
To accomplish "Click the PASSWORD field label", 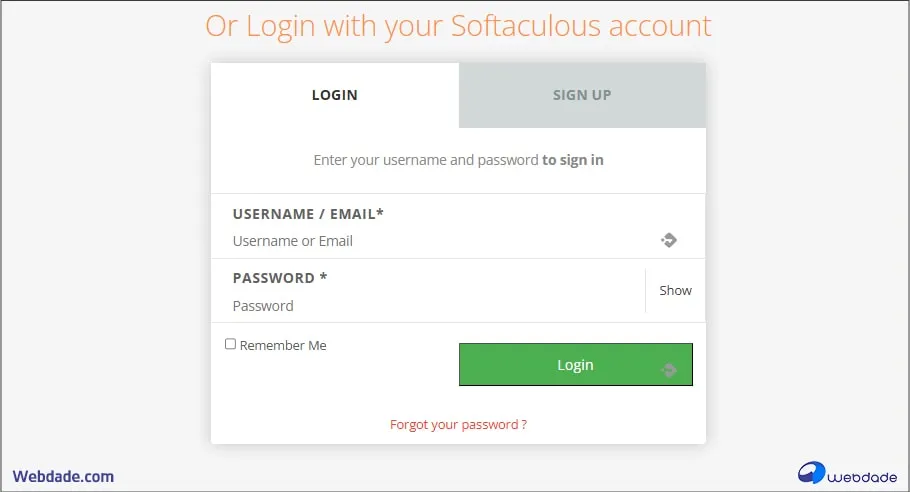I will pos(280,278).
